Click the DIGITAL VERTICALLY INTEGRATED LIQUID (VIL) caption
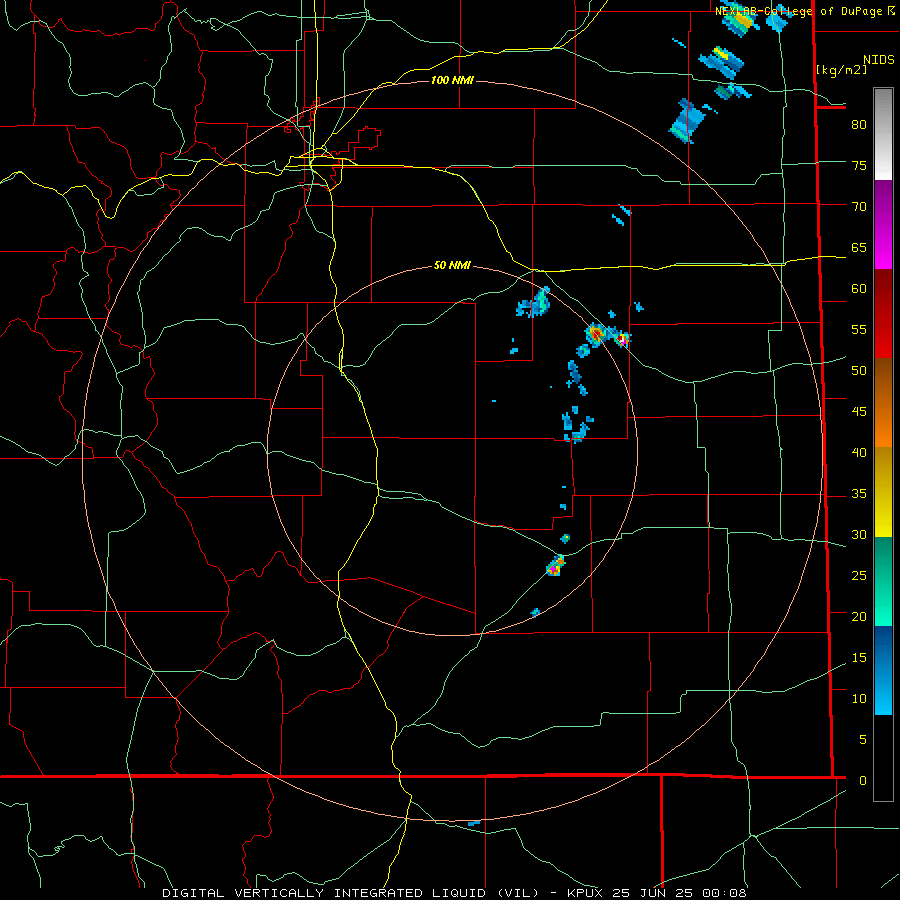Screen dimensions: 900x900 [352, 893]
